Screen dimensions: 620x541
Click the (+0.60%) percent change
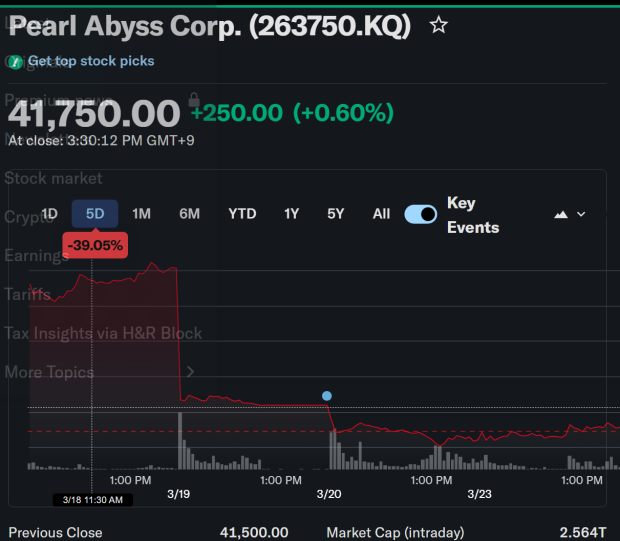(343, 113)
